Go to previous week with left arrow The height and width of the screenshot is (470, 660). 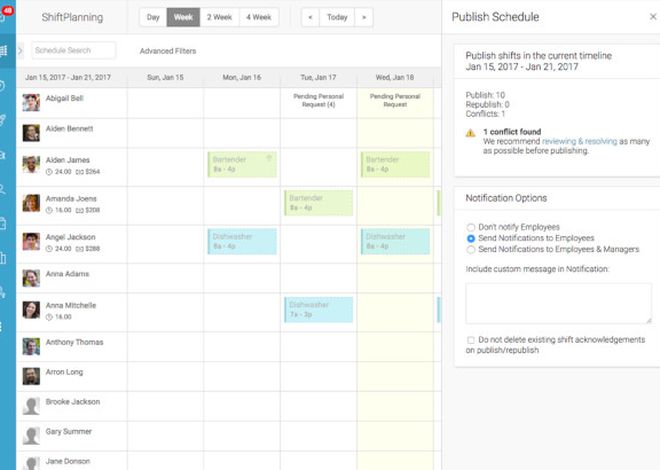coord(311,17)
